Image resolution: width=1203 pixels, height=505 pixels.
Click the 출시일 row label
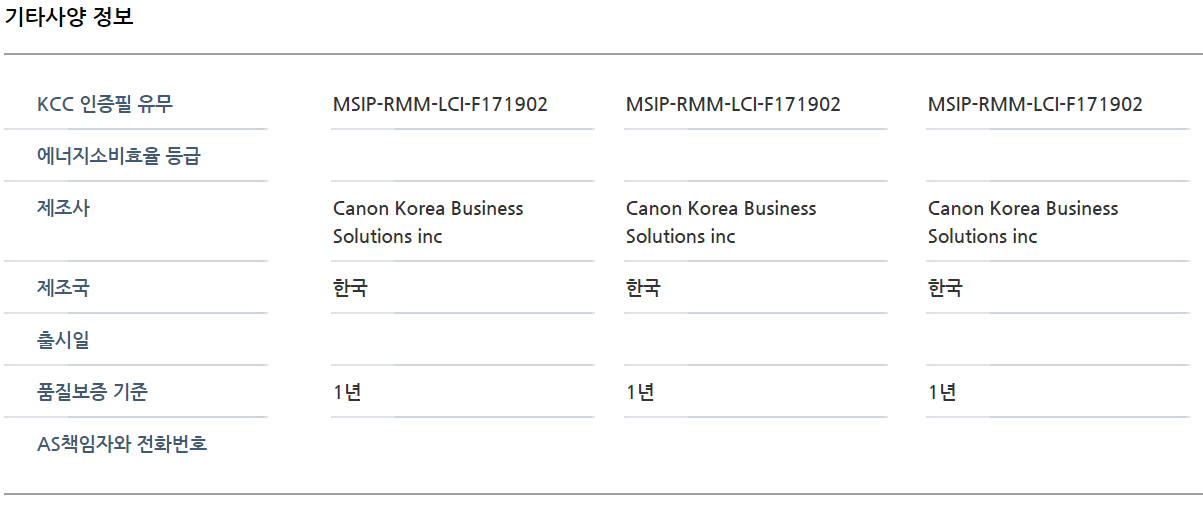click(63, 340)
